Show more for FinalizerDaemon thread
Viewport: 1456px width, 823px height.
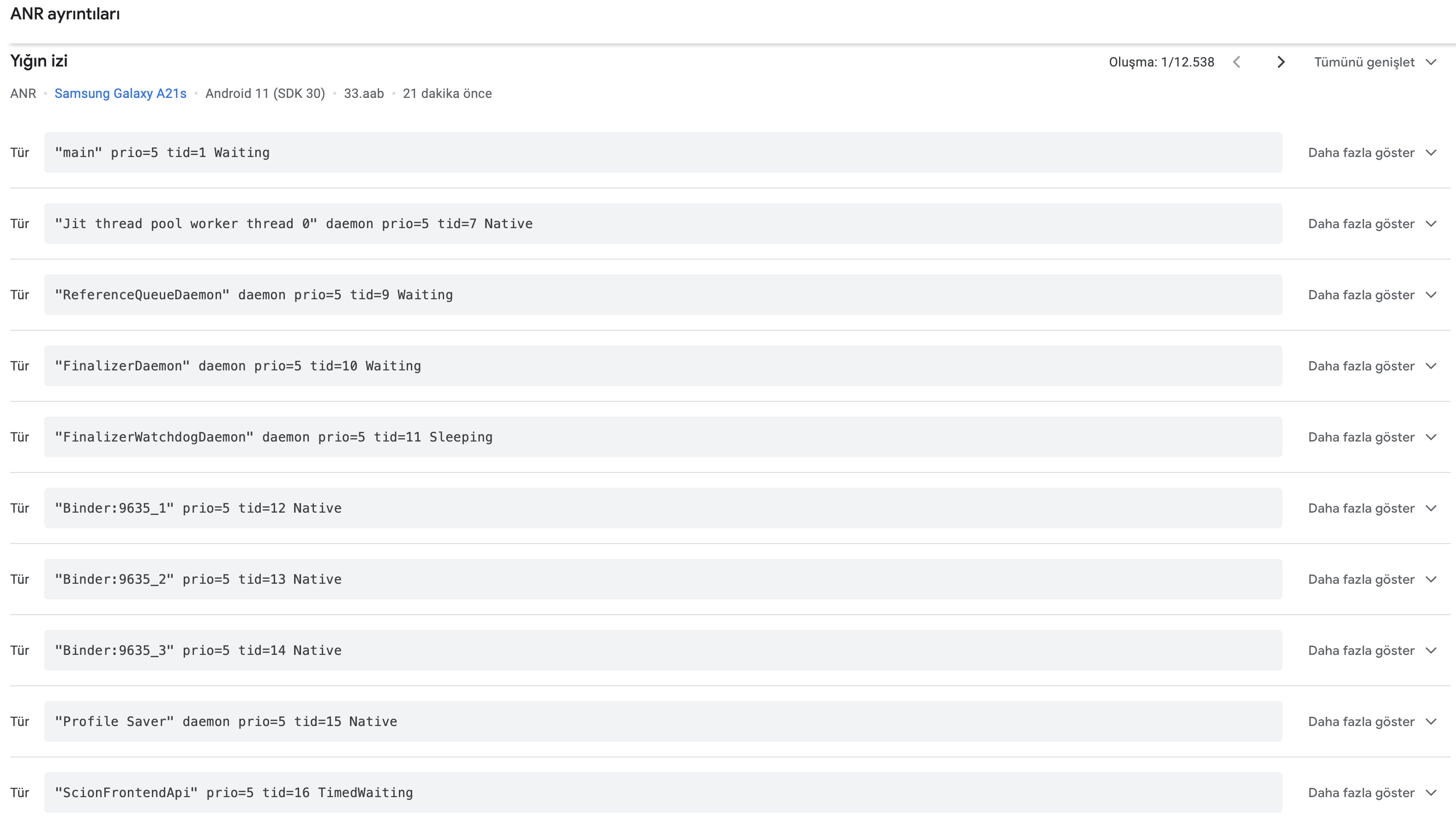tap(1372, 366)
